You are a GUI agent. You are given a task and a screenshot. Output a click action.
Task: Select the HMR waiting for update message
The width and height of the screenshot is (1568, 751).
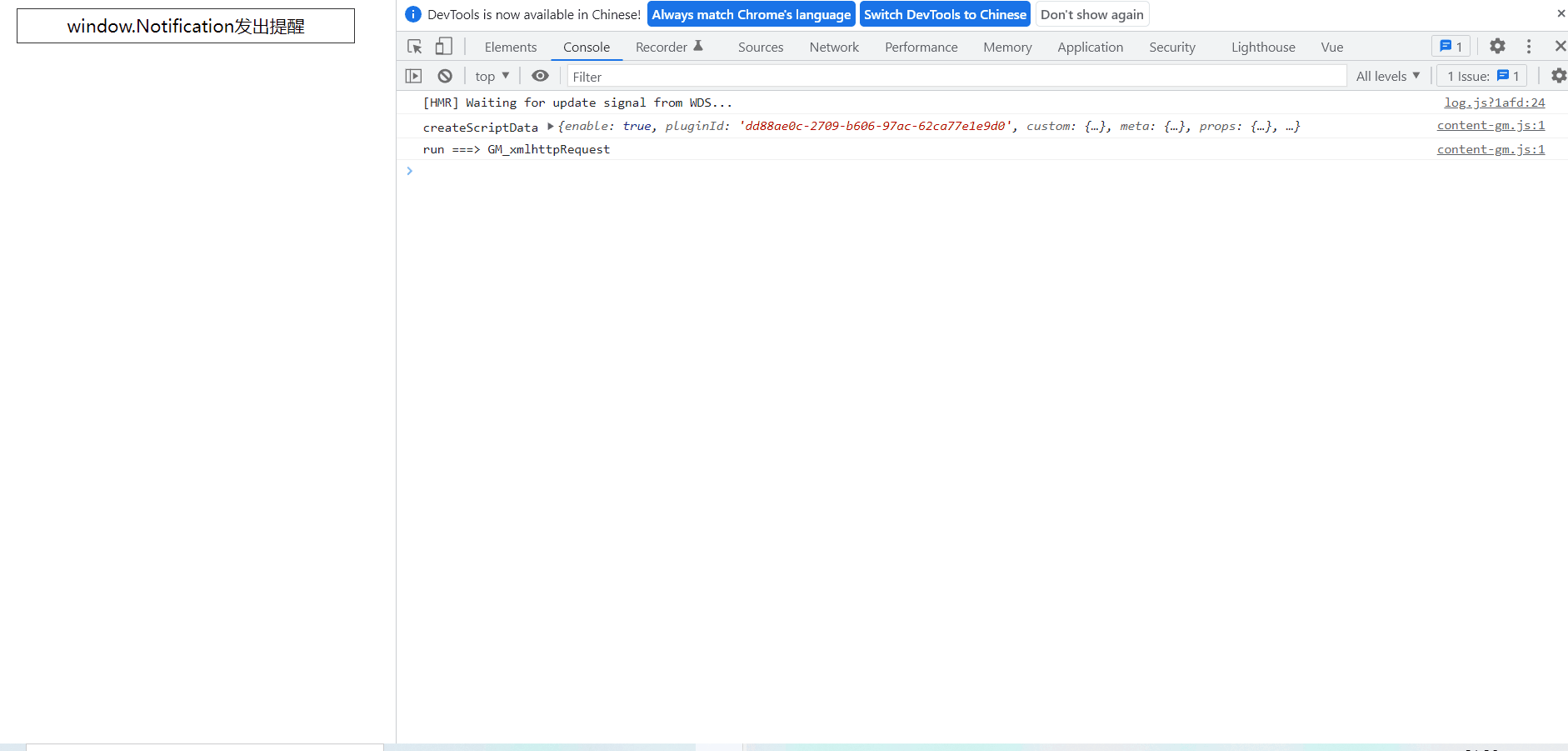(x=577, y=103)
